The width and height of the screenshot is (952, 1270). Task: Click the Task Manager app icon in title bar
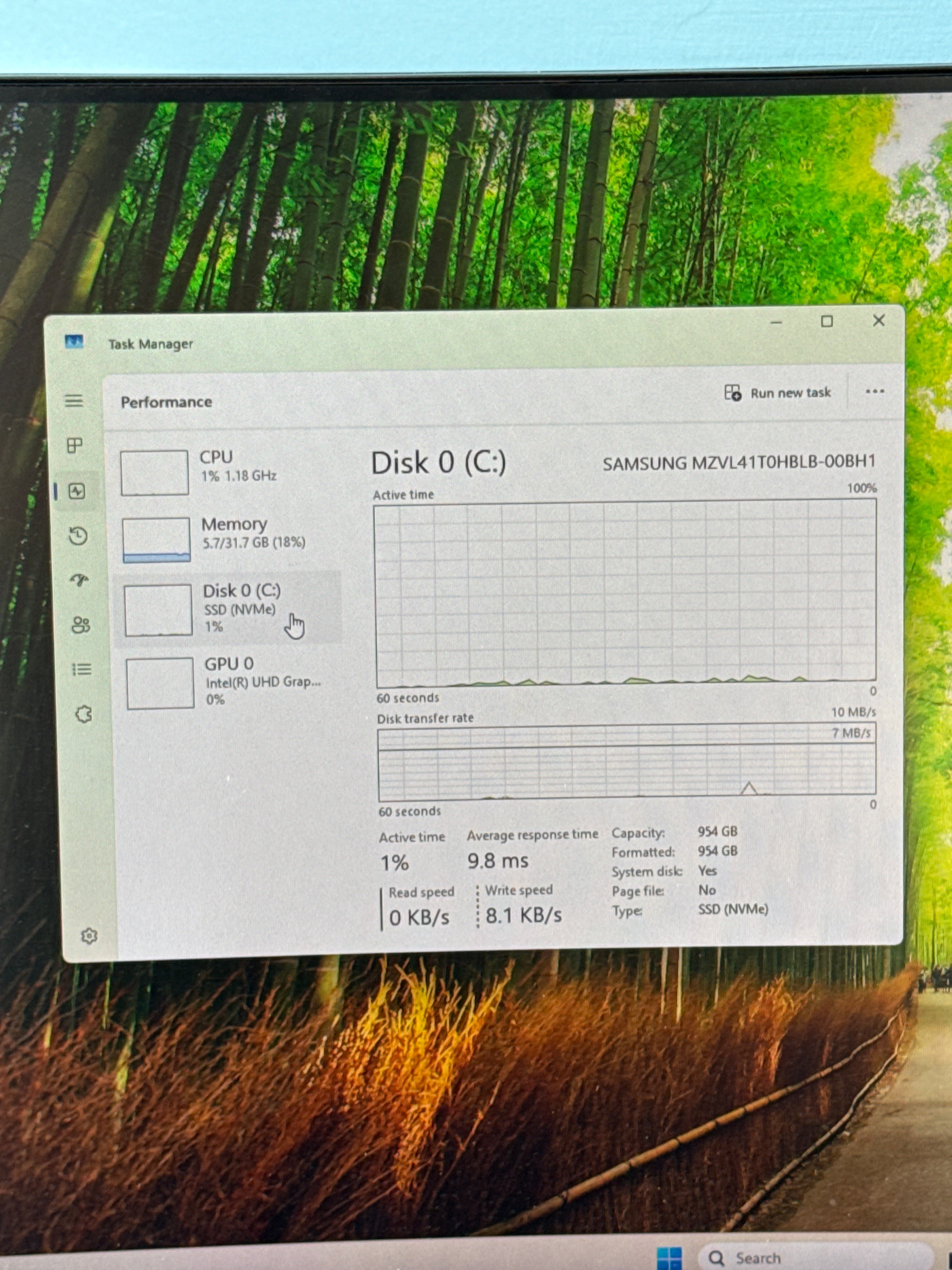[74, 342]
